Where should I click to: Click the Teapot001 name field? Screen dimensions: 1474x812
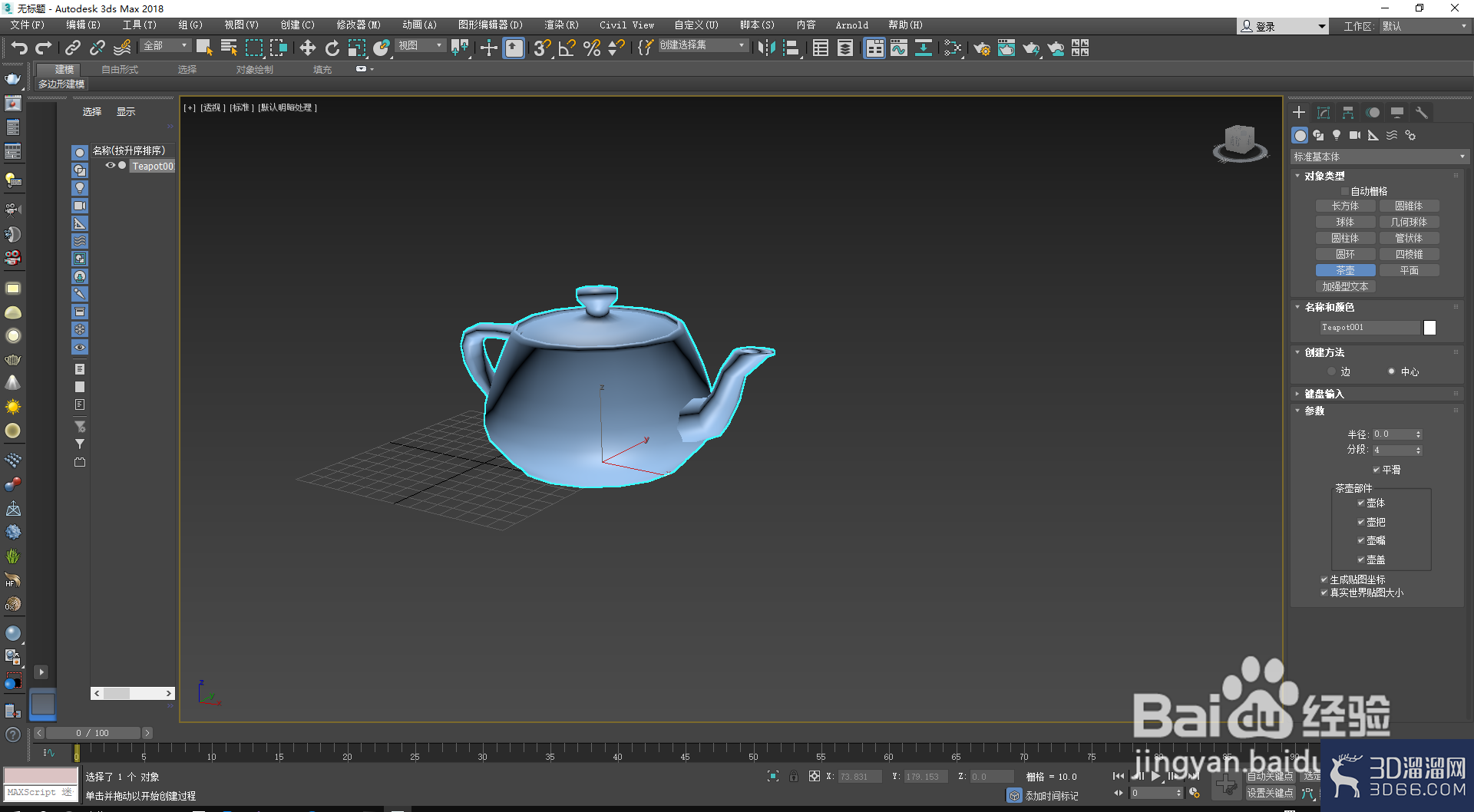(x=1370, y=328)
